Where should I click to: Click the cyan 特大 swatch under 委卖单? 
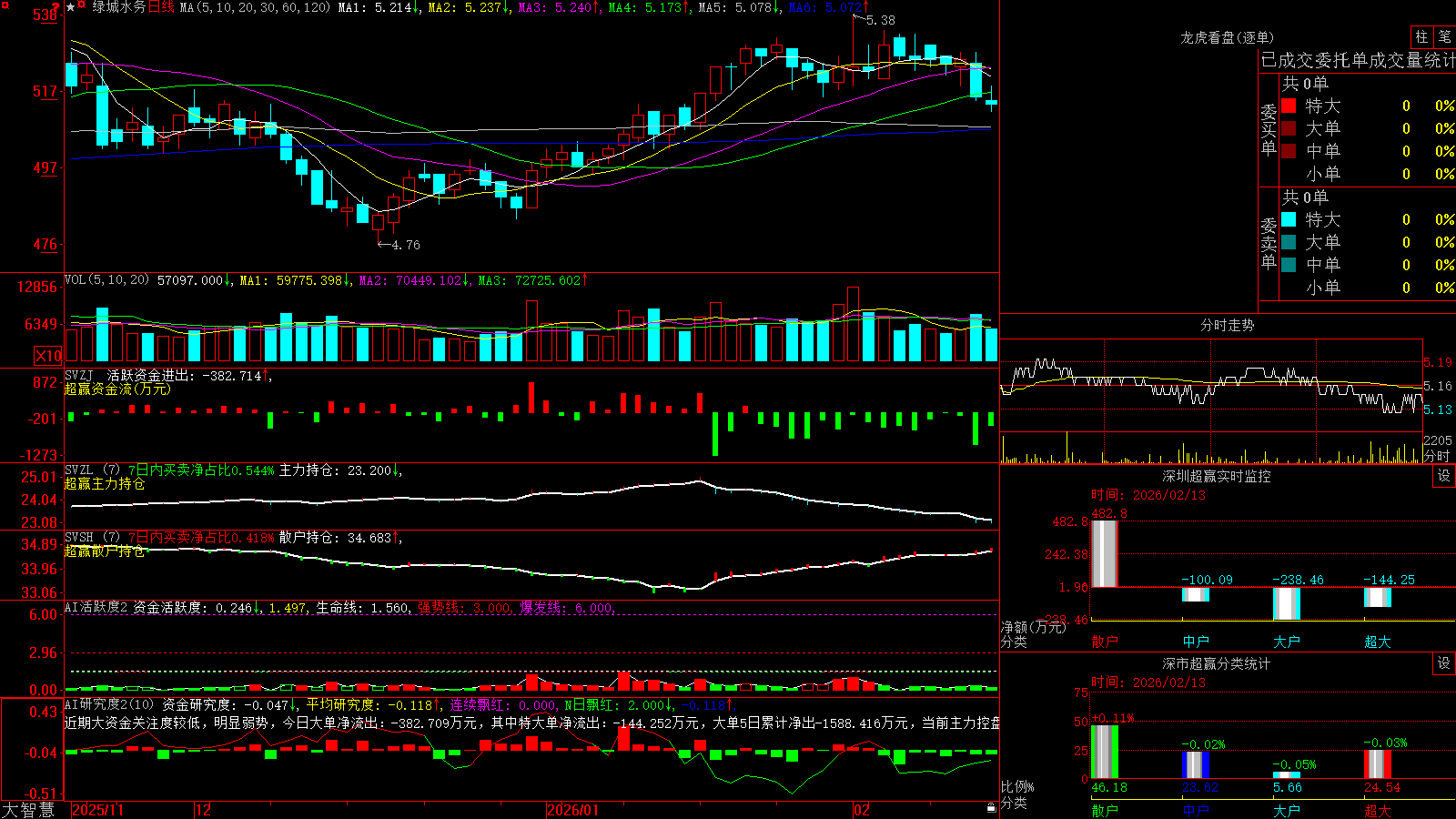tap(1289, 219)
